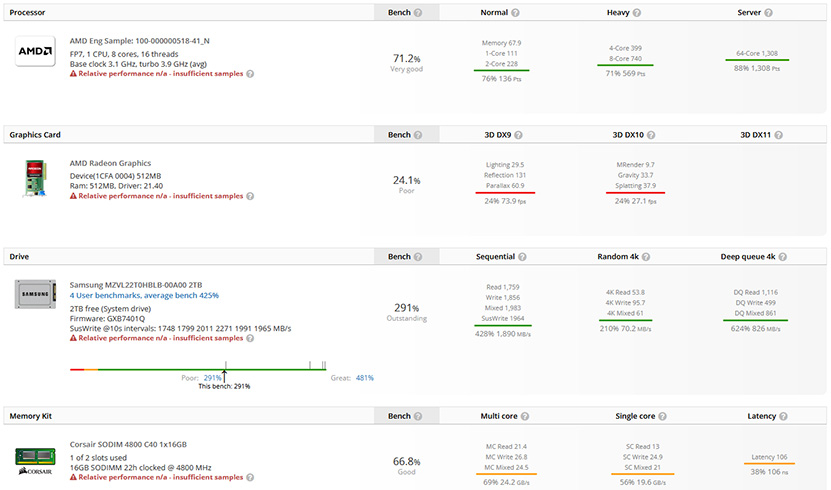Click the Drive Bench column tab

(x=406, y=257)
